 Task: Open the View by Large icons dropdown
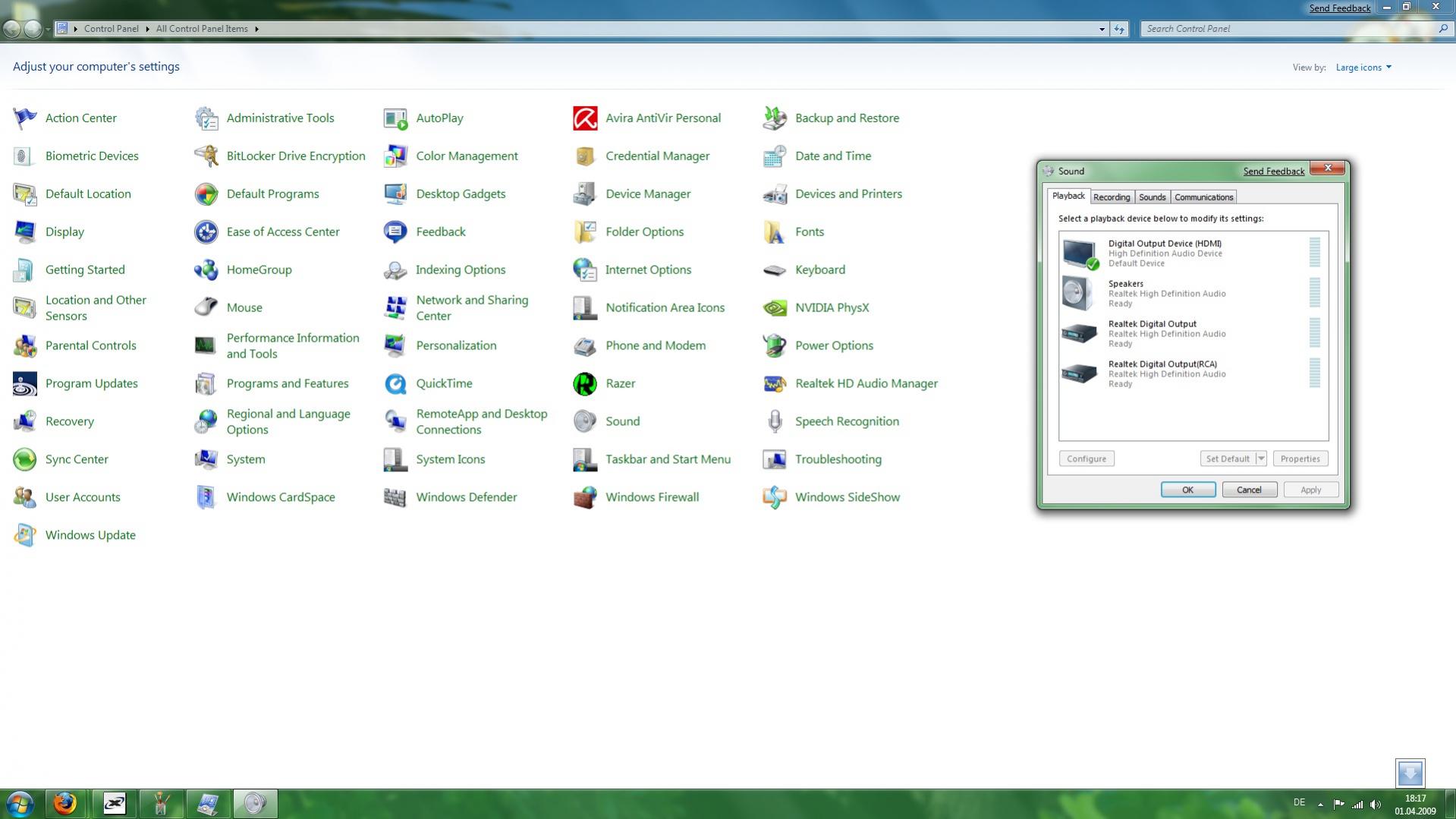click(1363, 68)
